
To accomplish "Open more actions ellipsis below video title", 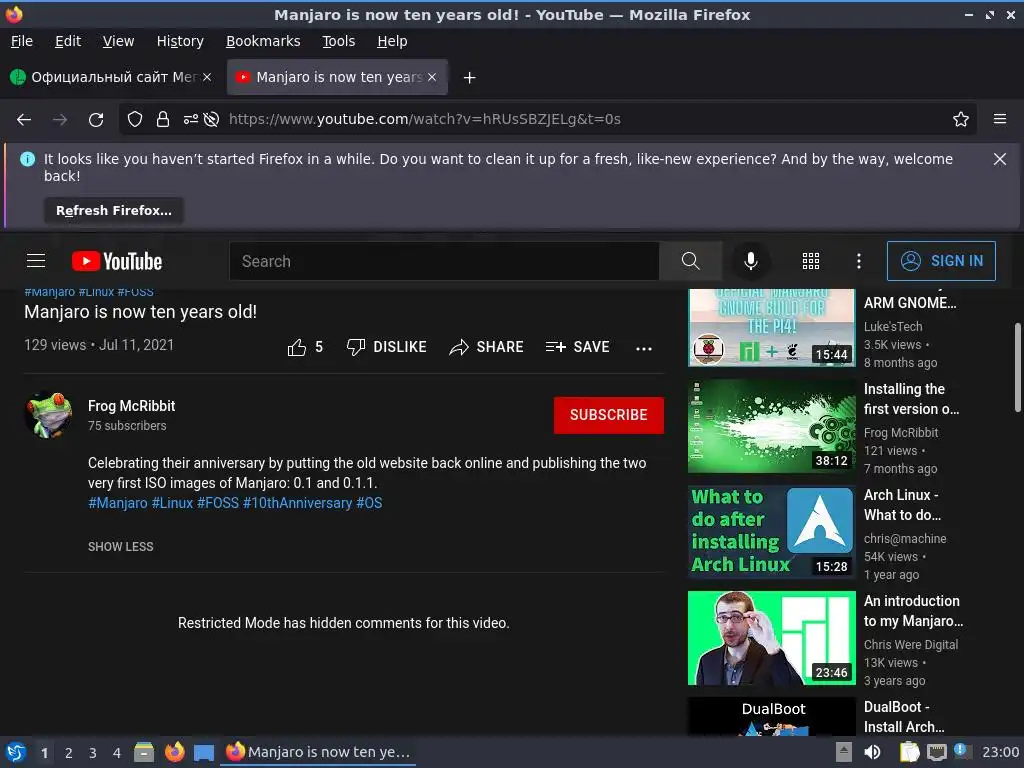I will (x=644, y=348).
